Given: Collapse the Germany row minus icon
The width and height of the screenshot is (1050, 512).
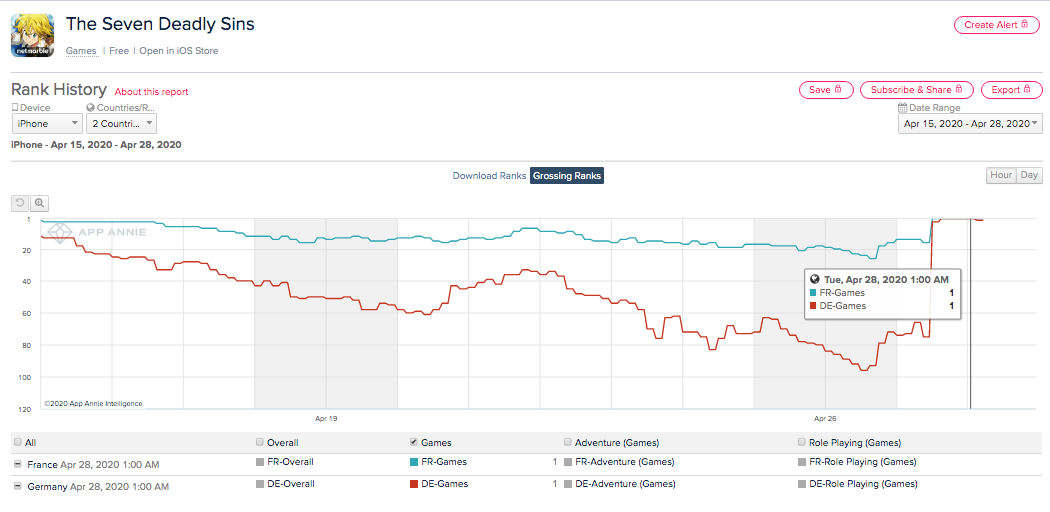Looking at the screenshot, I should 16,487.
